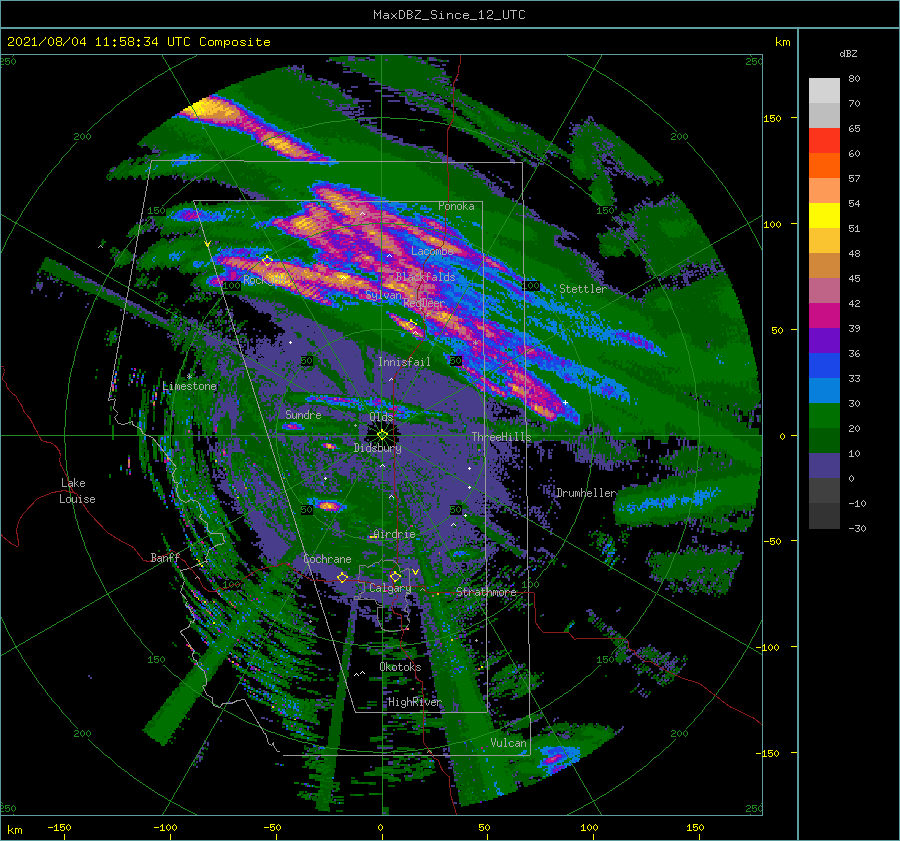Click the ThreeHills label

click(502, 437)
